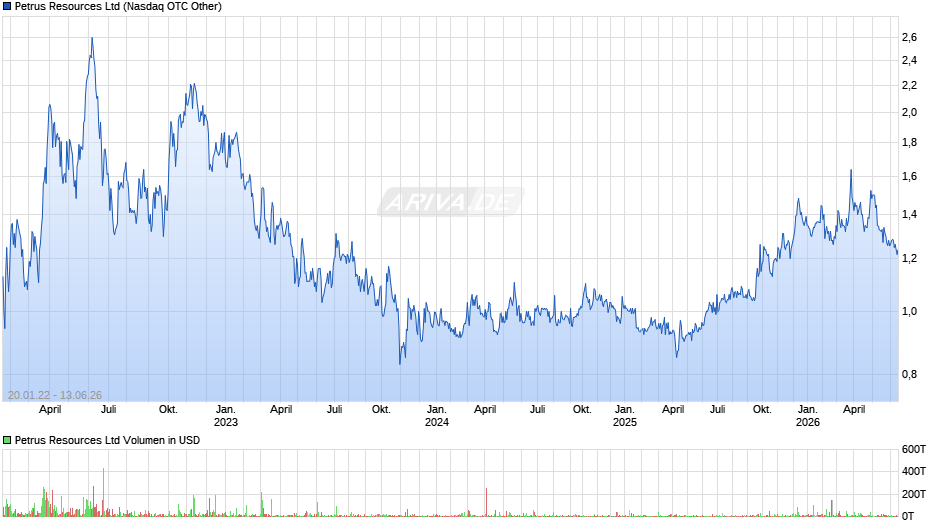The width and height of the screenshot is (940, 526).
Task: Click the last 'April' label after Jan. 2026
Action: (854, 410)
